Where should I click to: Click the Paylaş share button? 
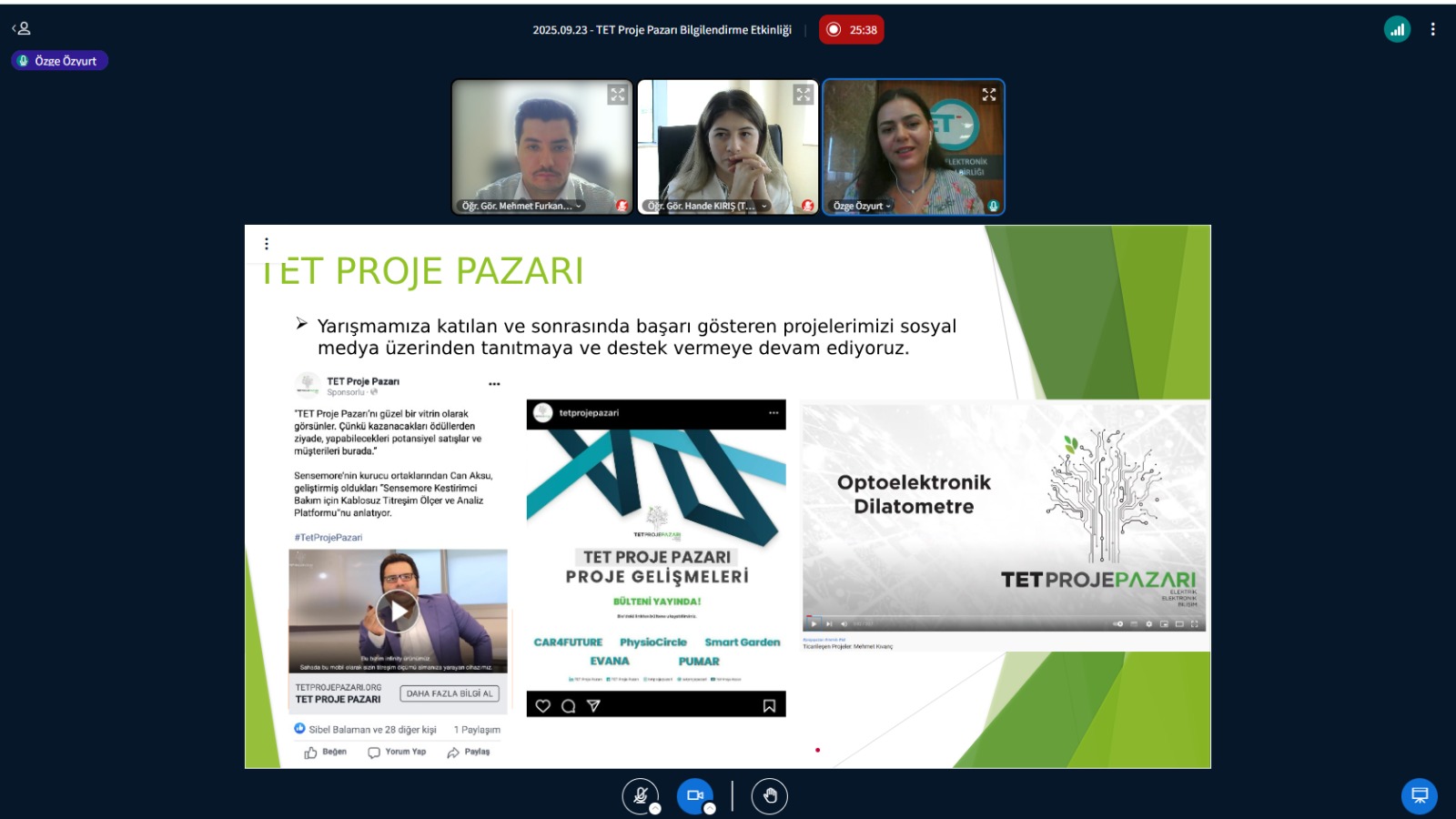coord(469,753)
